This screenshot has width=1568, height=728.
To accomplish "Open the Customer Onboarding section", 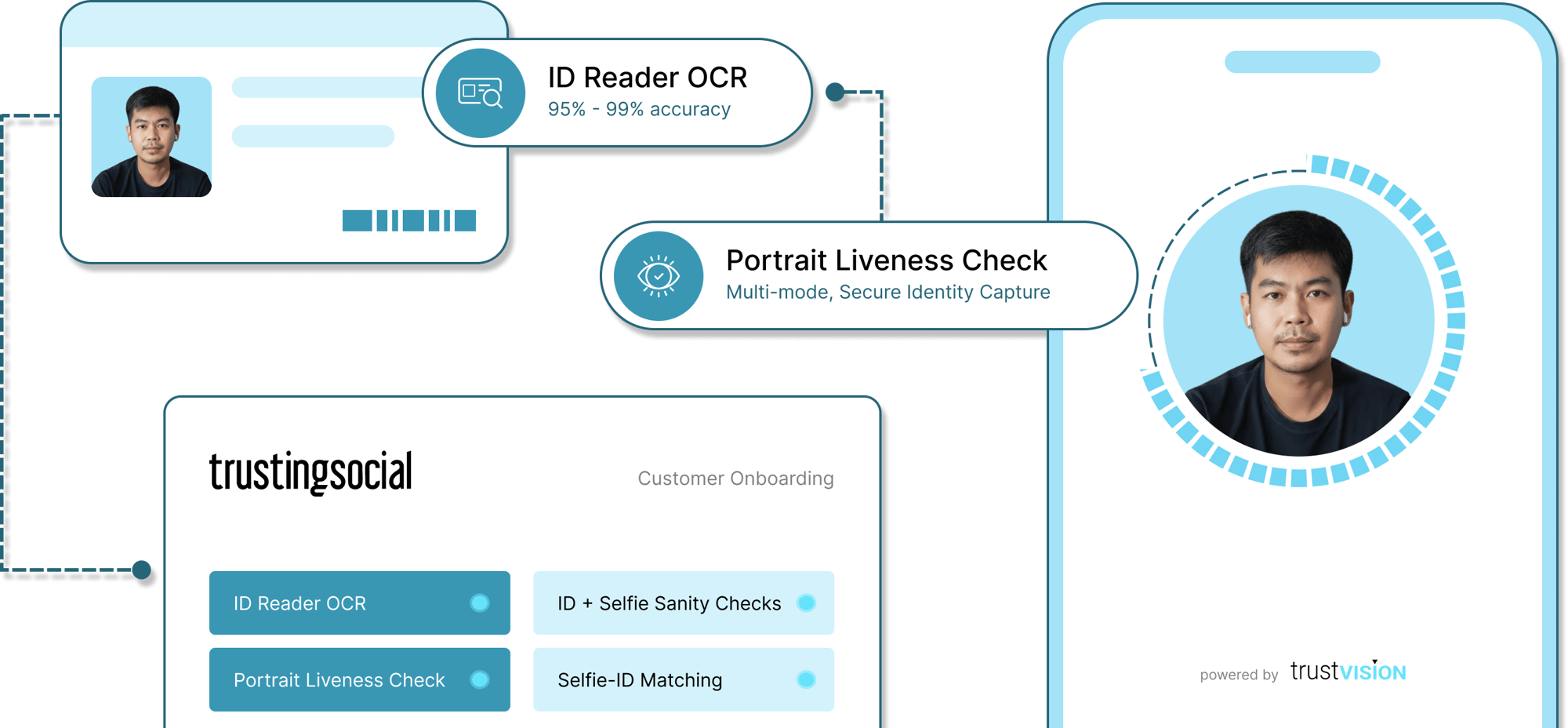I will (735, 479).
